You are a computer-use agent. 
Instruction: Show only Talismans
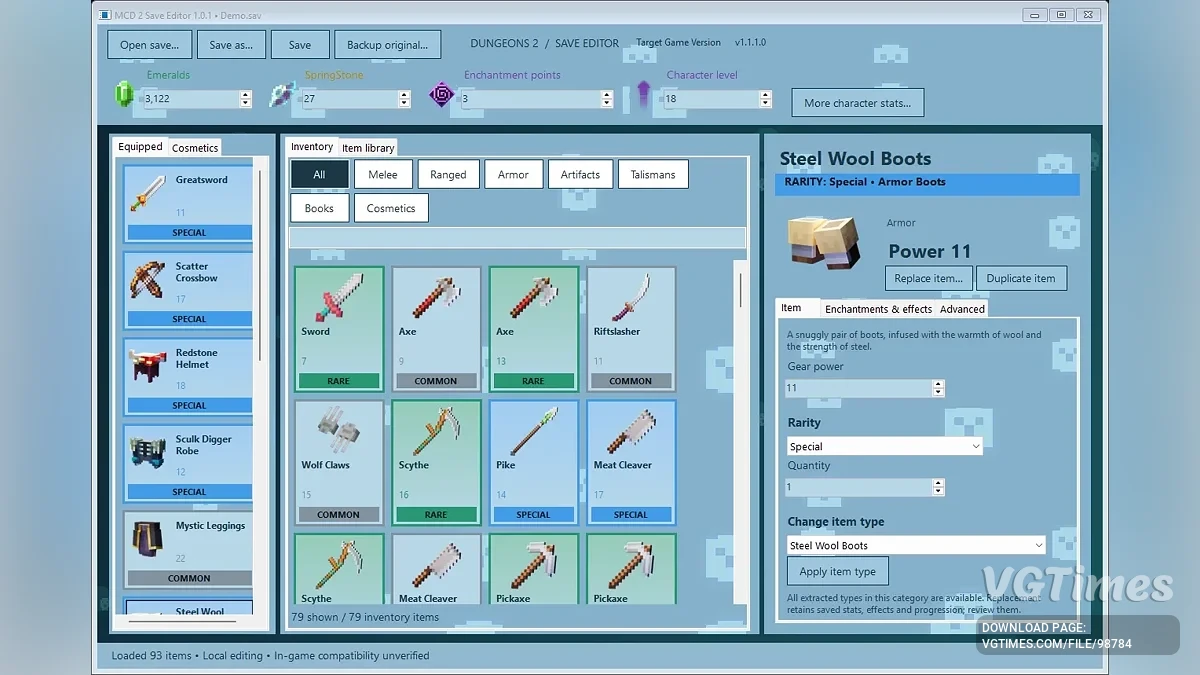point(653,174)
